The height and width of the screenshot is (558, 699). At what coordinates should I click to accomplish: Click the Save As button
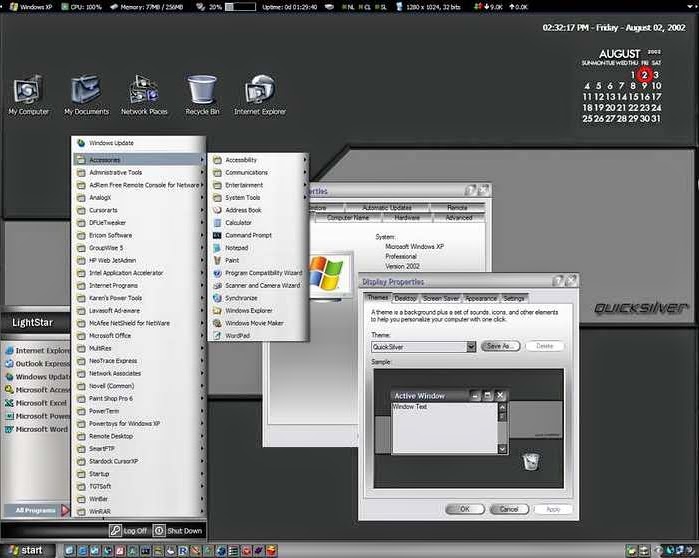pos(500,346)
